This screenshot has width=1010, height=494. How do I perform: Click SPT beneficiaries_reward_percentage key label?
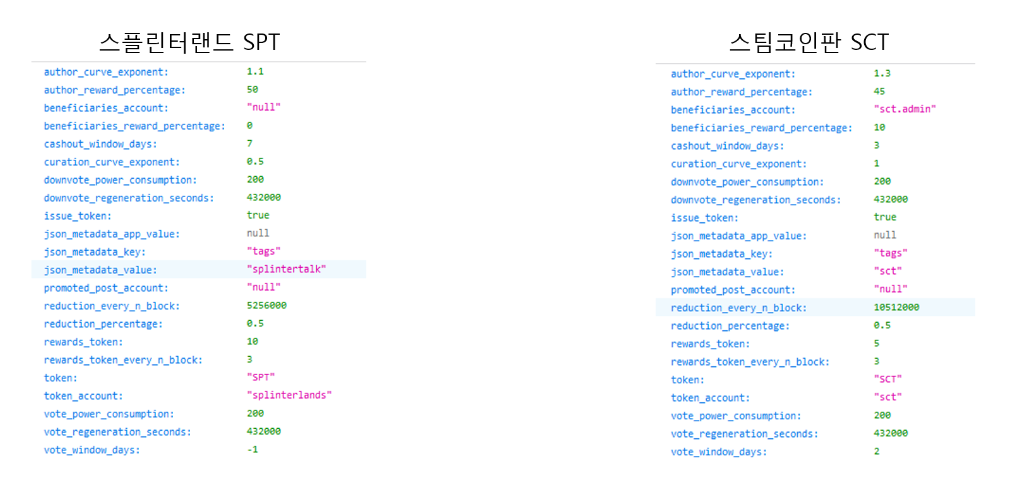134,126
